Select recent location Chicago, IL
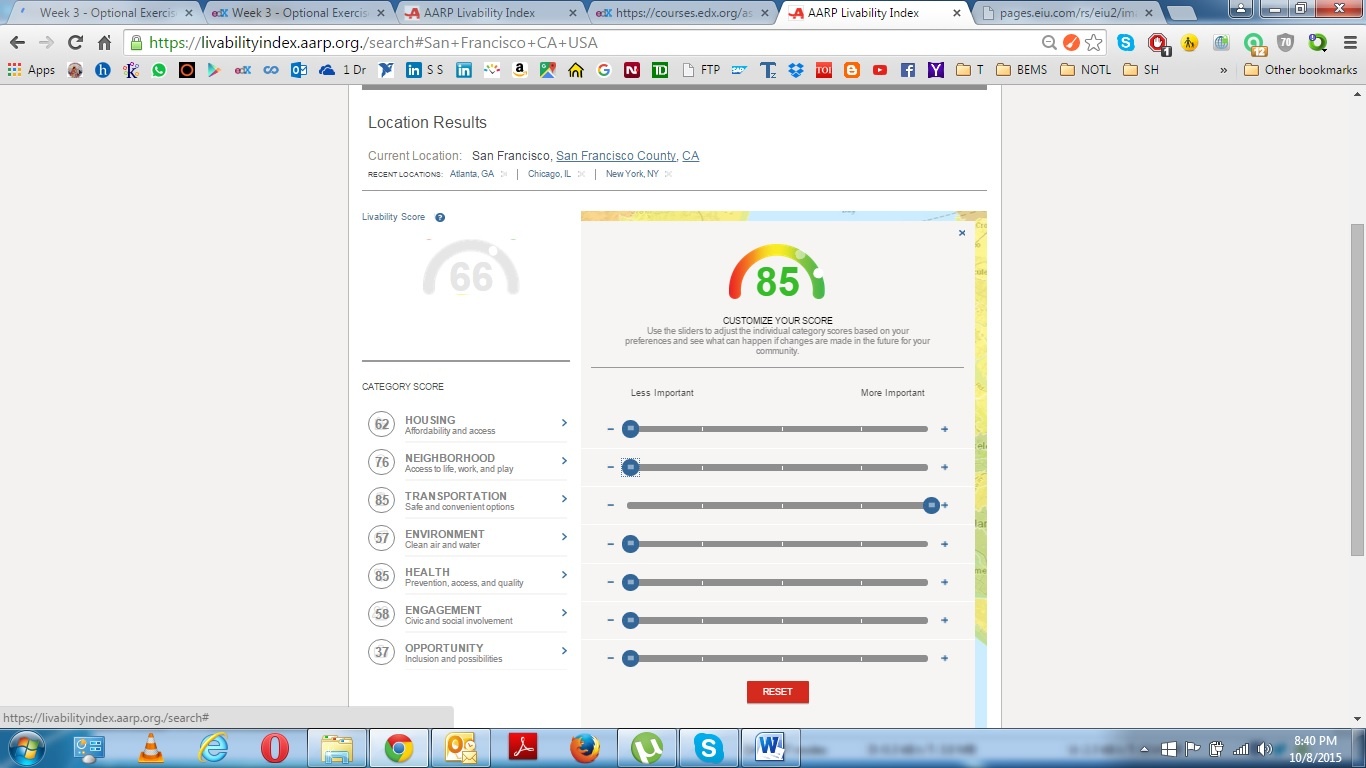 549,174
